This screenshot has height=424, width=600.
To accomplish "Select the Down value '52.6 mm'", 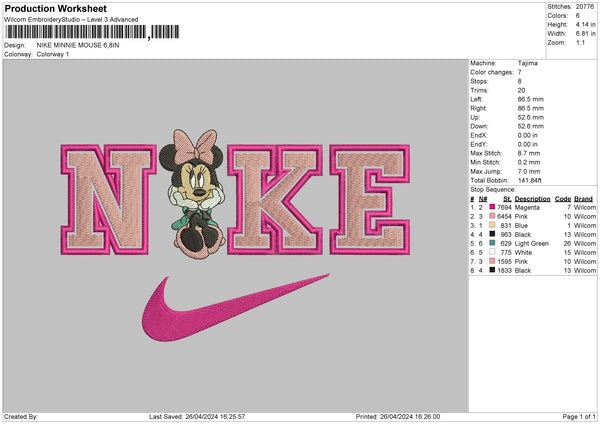I will pos(531,126).
